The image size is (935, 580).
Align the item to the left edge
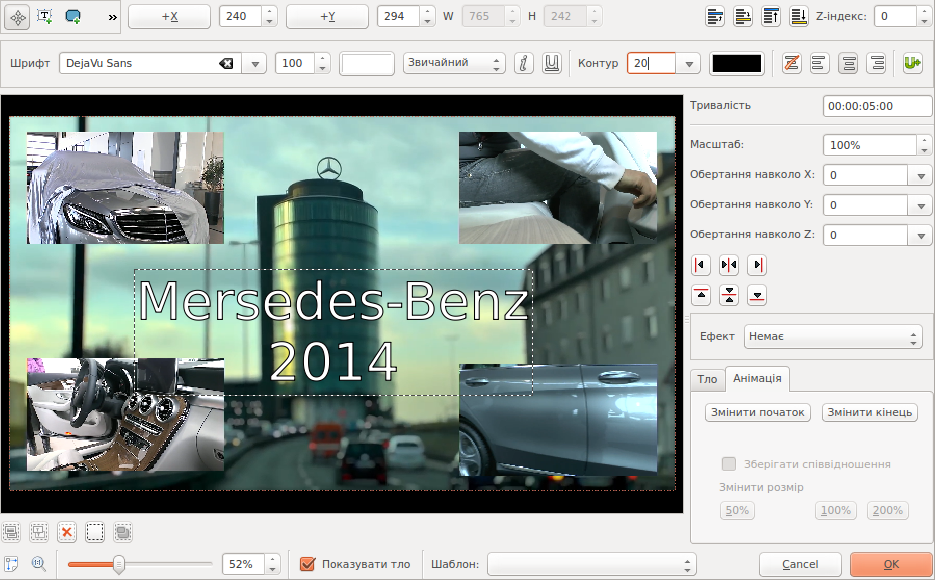701,265
